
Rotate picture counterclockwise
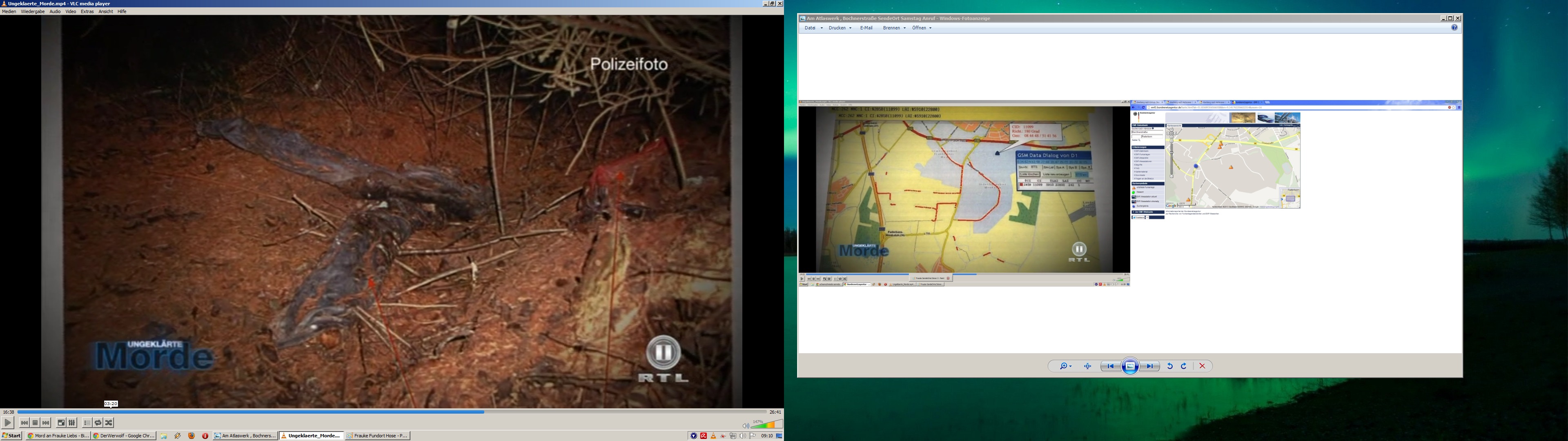1169,366
